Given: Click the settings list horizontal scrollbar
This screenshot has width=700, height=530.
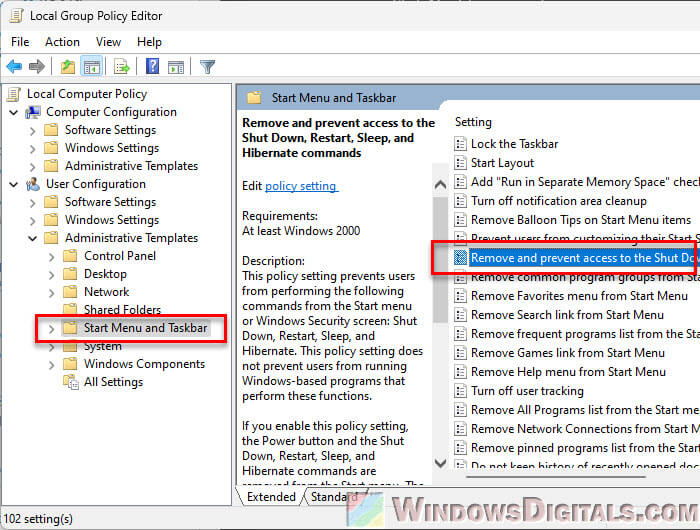Looking at the screenshot, I should (556, 477).
